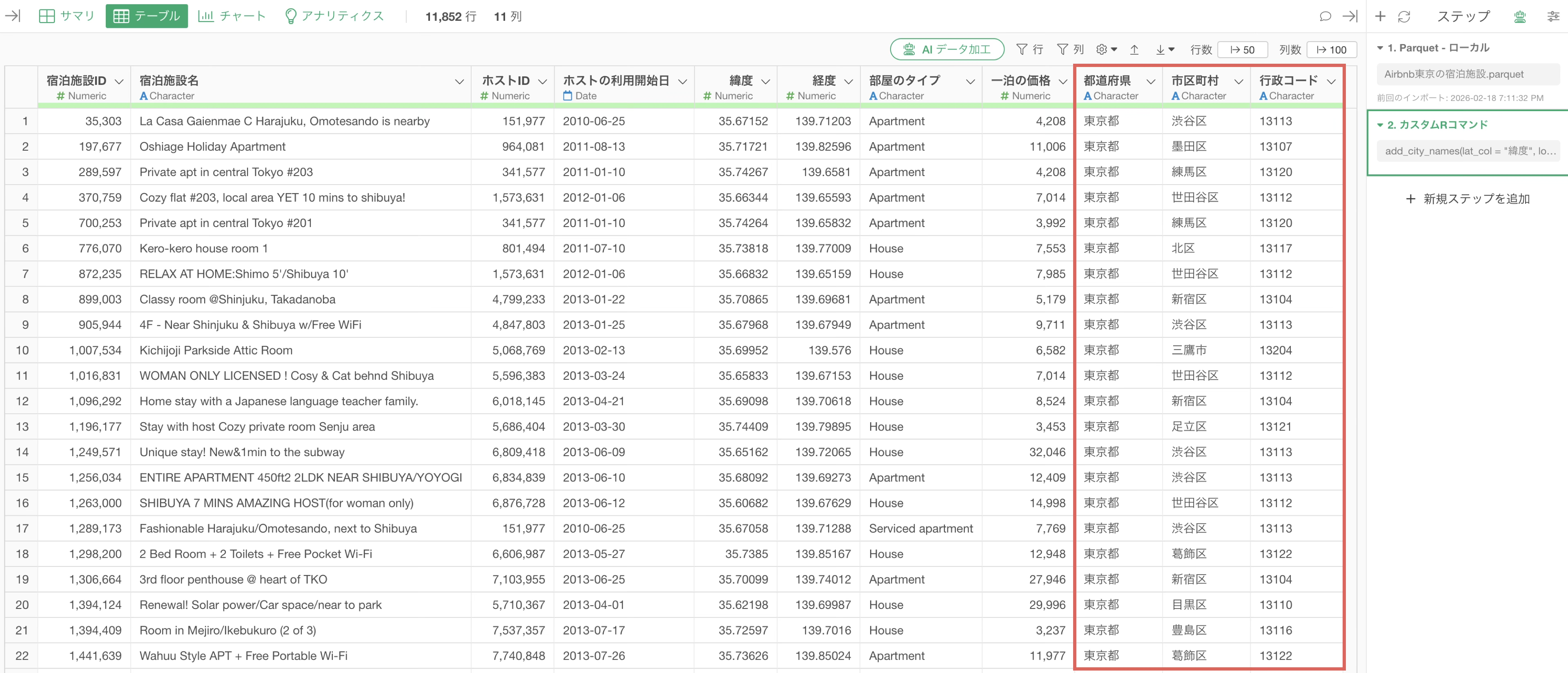
Task: Open the アナリティクス tab
Action: [334, 16]
